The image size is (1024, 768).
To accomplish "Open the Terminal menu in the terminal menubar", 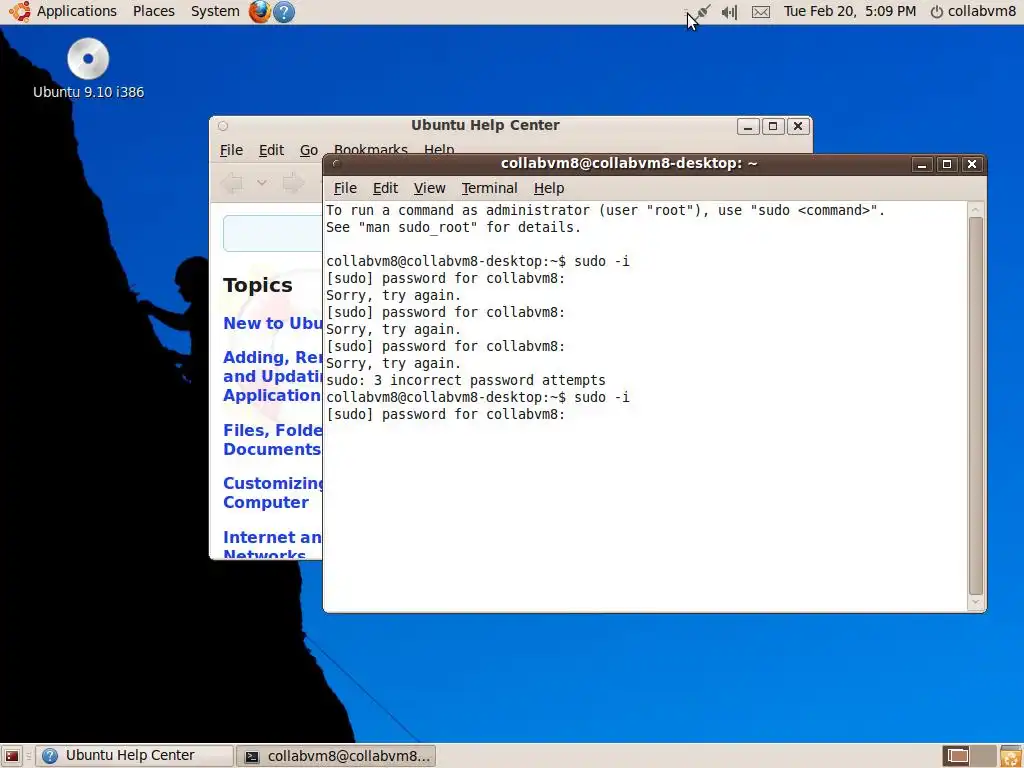I will click(489, 188).
